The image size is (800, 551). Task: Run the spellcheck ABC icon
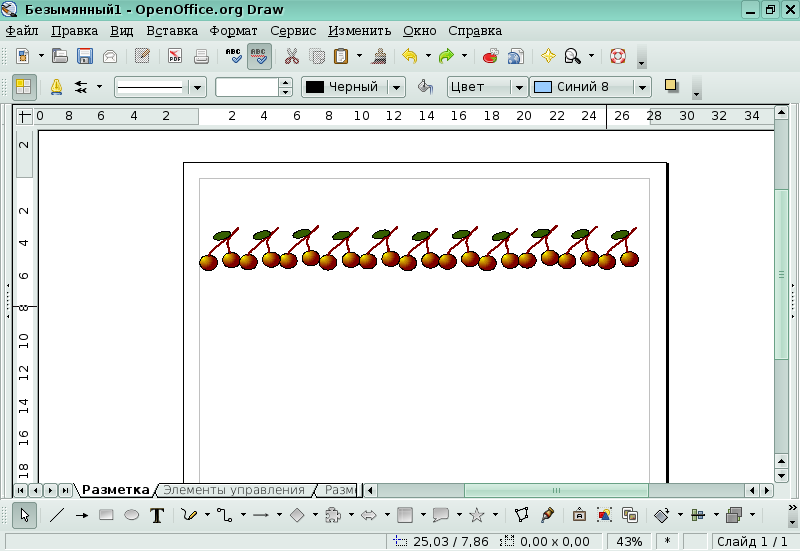tap(234, 56)
